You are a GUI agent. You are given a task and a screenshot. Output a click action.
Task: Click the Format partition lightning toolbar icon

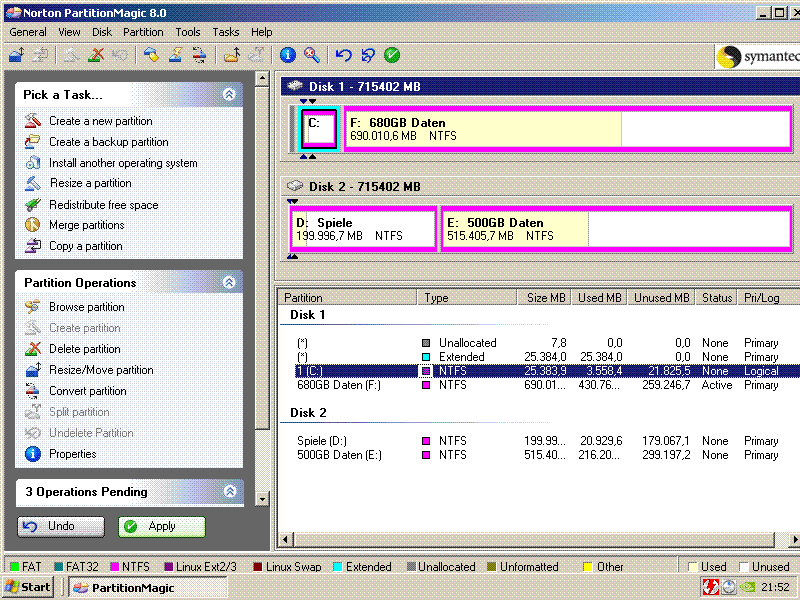pyautogui.click(x=176, y=55)
